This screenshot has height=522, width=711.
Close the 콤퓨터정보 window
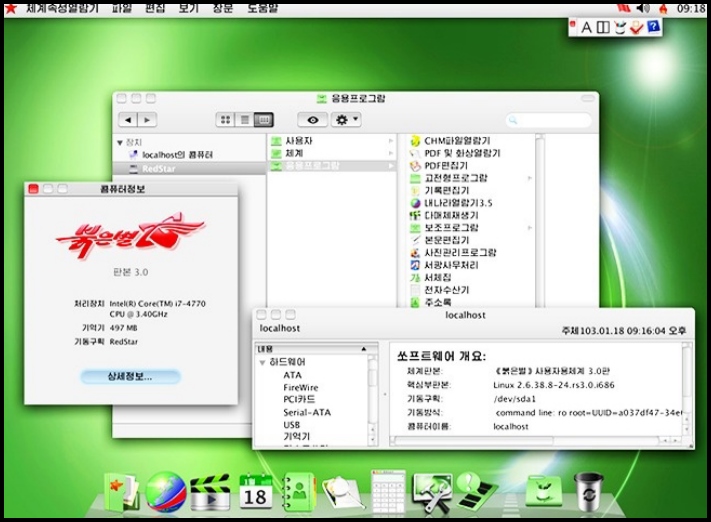pos(33,189)
